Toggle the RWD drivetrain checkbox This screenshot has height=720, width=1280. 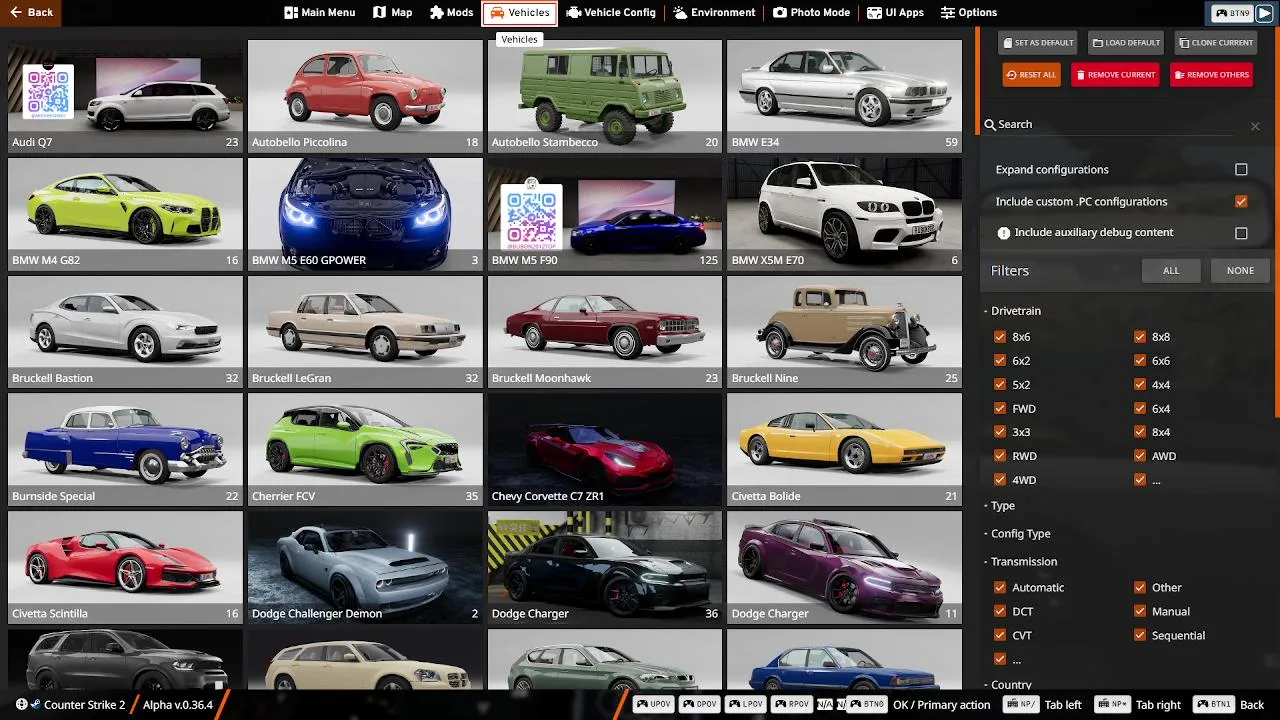pyautogui.click(x=1000, y=456)
